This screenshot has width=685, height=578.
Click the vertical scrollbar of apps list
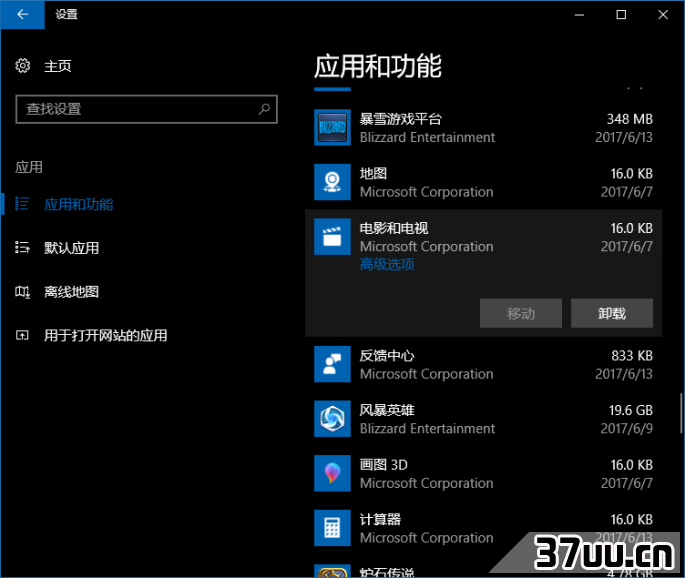coord(681,413)
